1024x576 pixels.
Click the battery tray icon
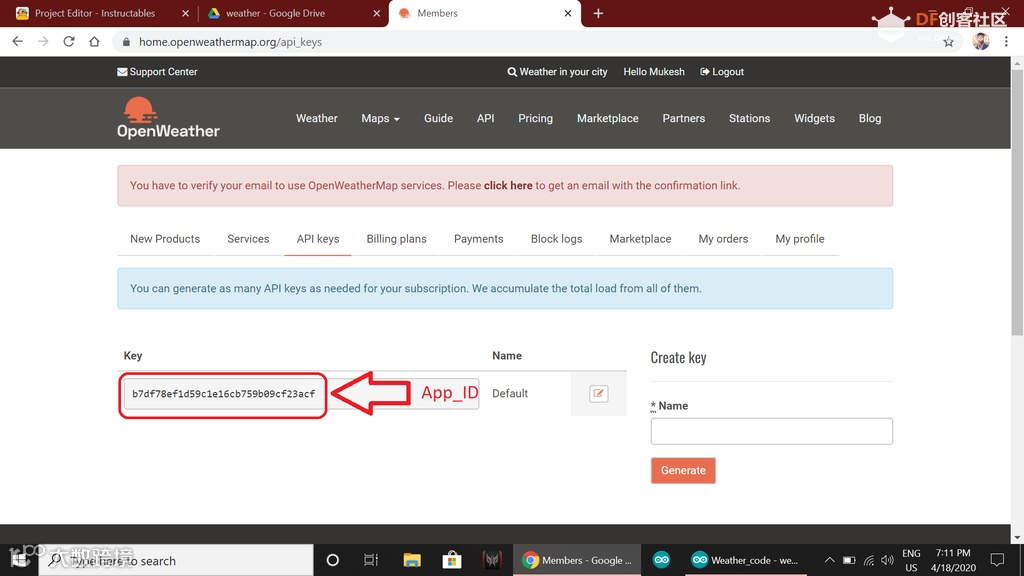tap(849, 560)
